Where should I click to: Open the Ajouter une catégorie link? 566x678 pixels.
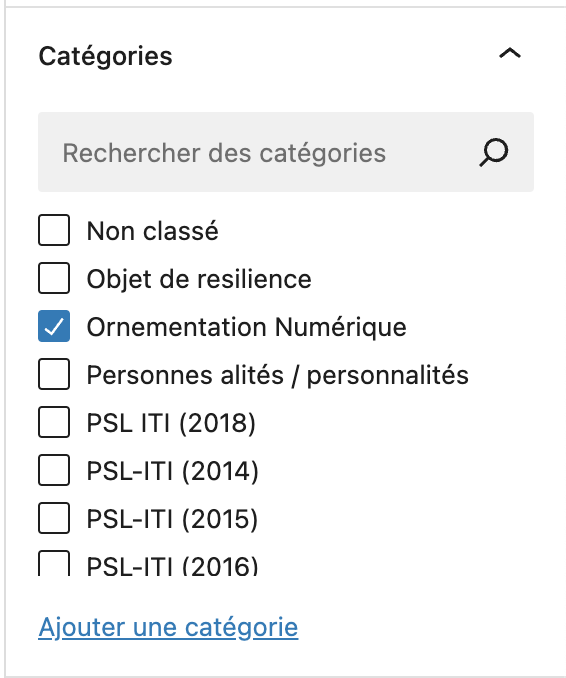point(168,627)
